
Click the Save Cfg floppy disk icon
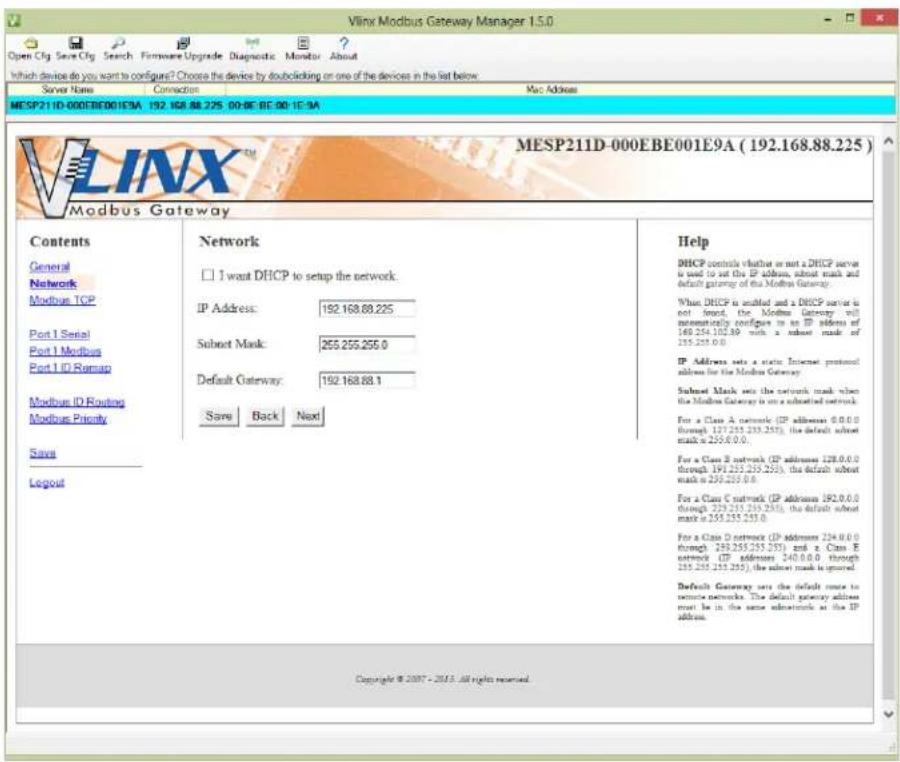tap(75, 49)
